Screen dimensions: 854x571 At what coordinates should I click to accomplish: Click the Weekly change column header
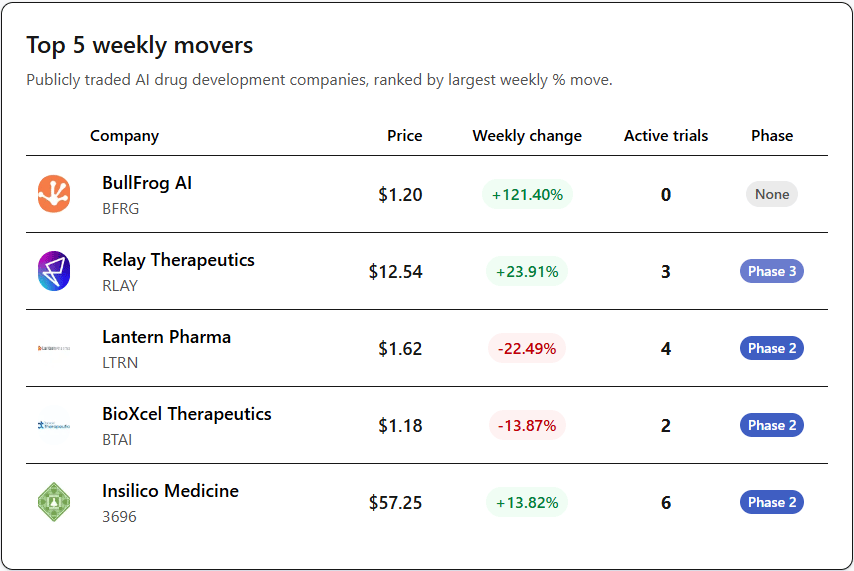coord(527,136)
